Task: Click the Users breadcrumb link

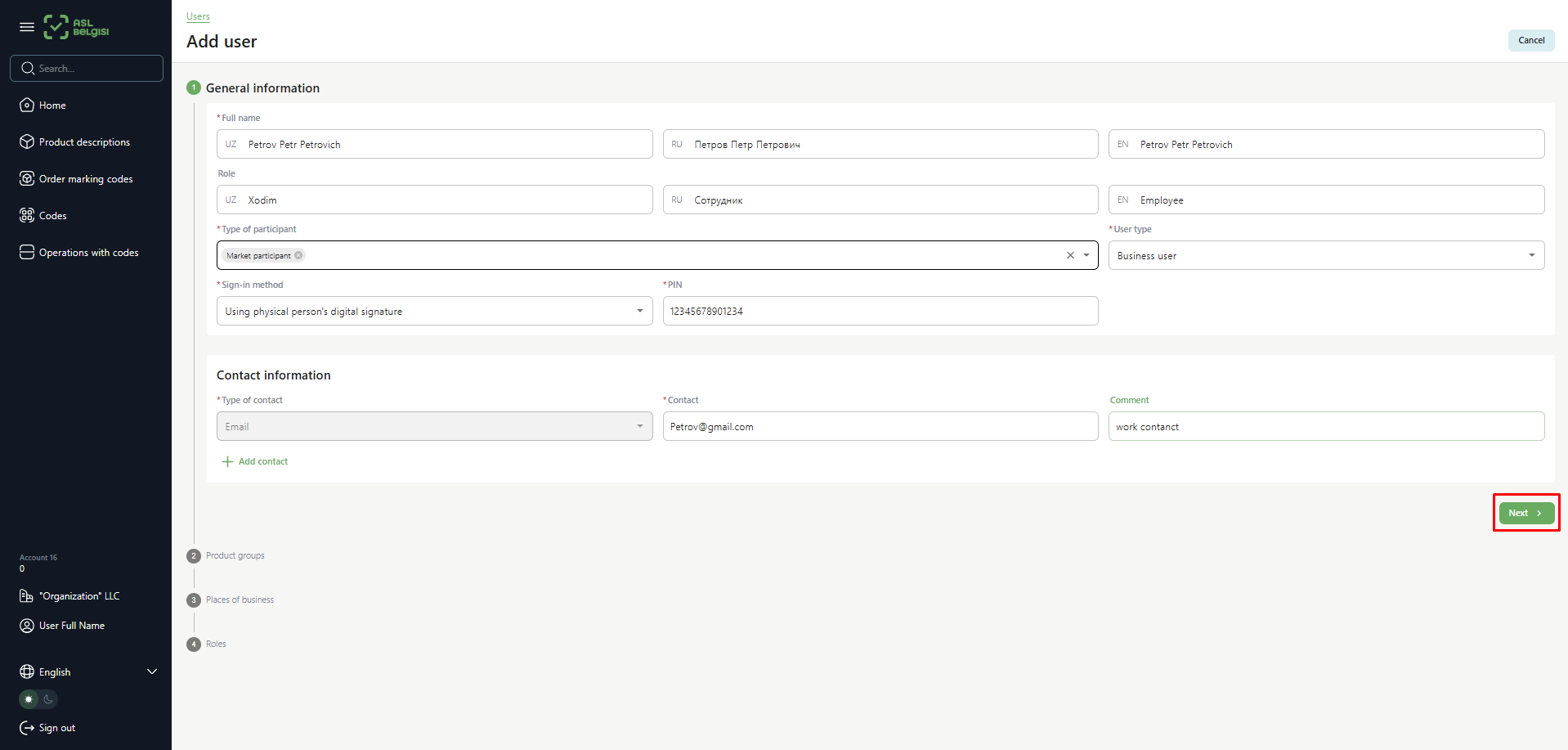Action: tap(198, 16)
